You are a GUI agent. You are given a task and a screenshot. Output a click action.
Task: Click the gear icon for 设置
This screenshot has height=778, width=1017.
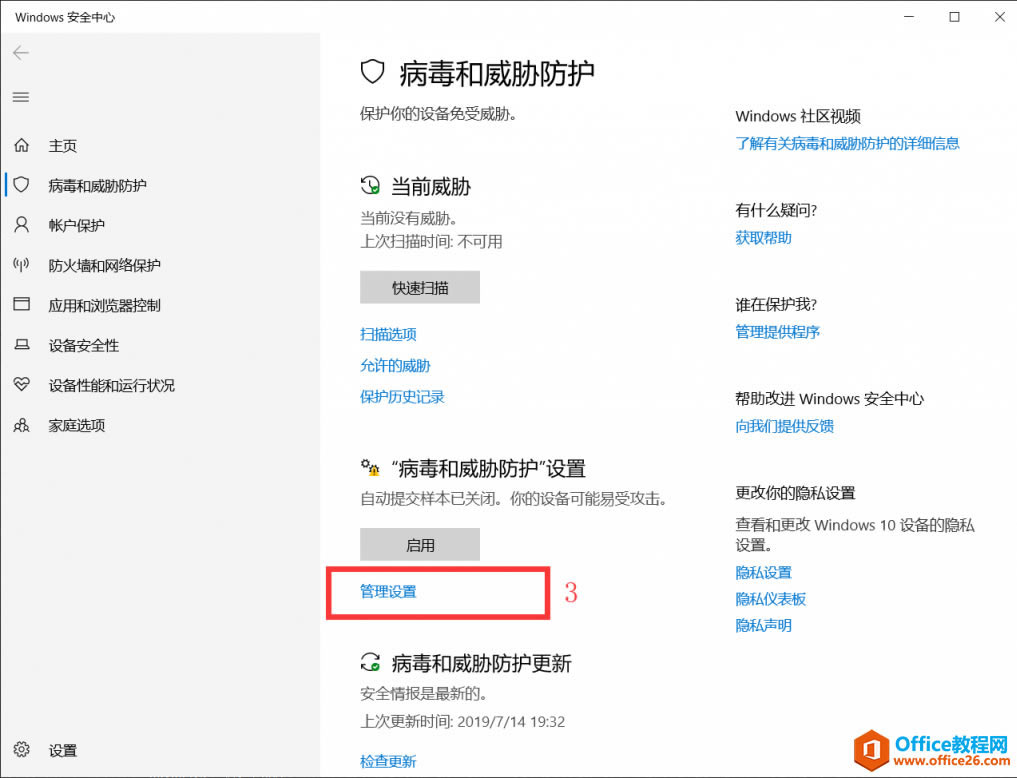click(21, 749)
